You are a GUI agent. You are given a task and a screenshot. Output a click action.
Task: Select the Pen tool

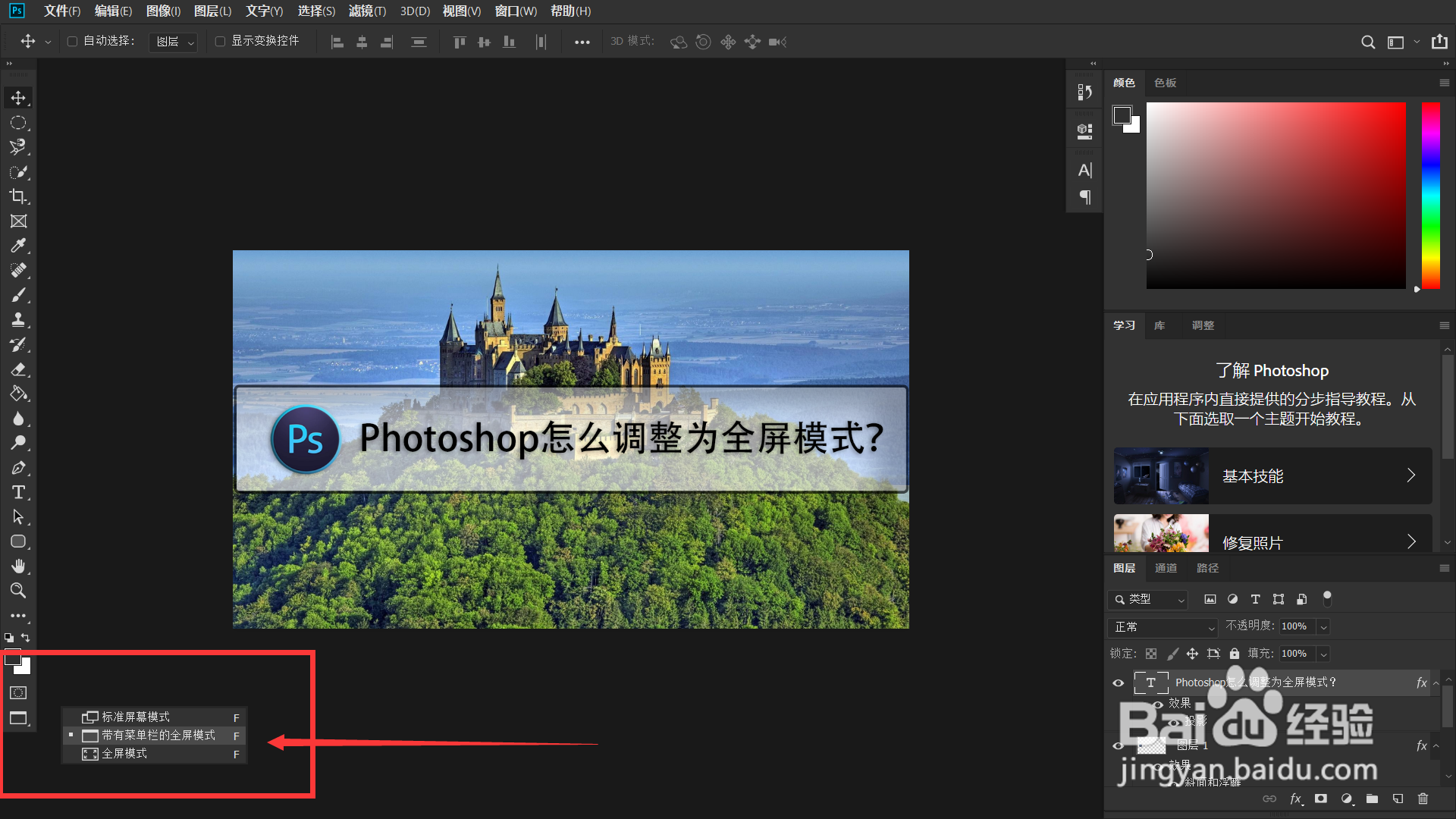(x=18, y=468)
